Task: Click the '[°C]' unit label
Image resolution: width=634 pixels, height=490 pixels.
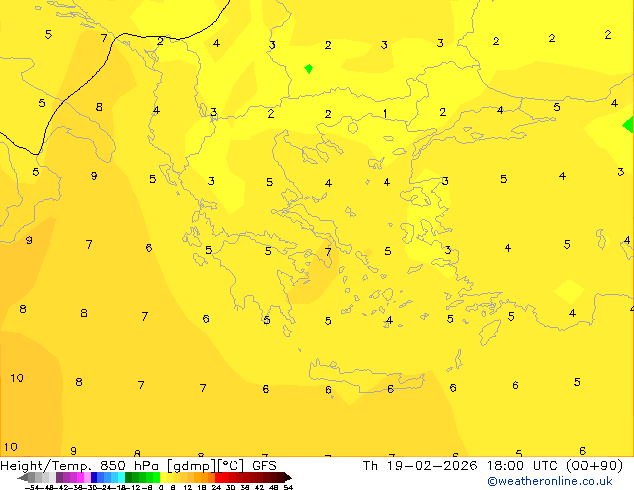Action: tap(230, 466)
